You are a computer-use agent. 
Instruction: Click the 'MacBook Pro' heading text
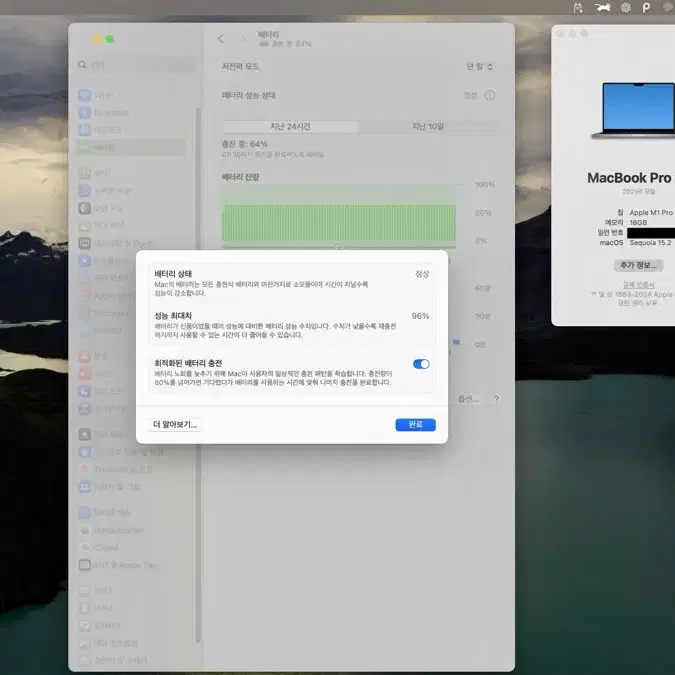(x=629, y=178)
